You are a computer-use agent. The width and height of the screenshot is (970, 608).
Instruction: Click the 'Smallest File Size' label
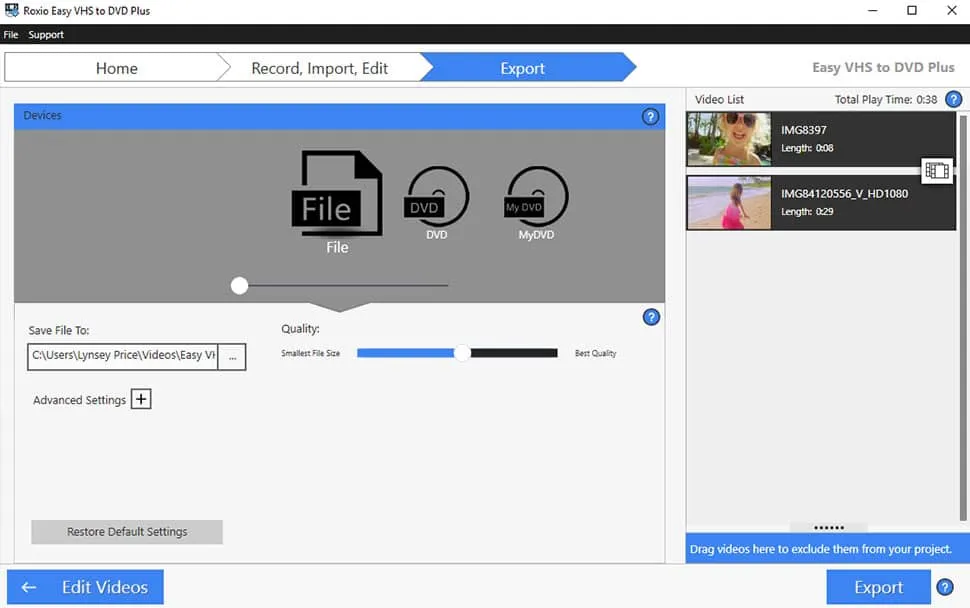coord(311,353)
